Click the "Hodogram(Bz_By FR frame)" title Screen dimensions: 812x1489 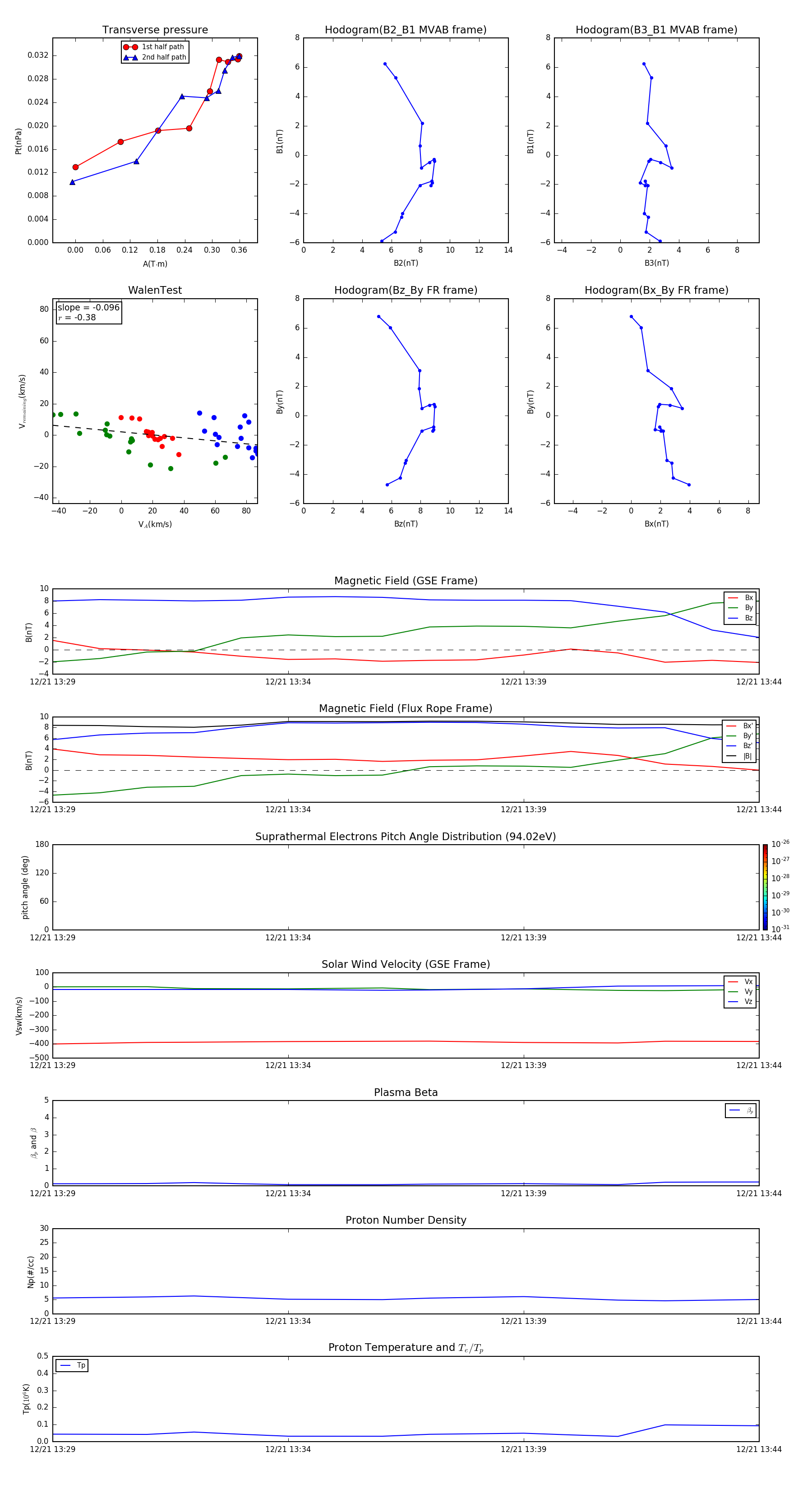point(406,290)
